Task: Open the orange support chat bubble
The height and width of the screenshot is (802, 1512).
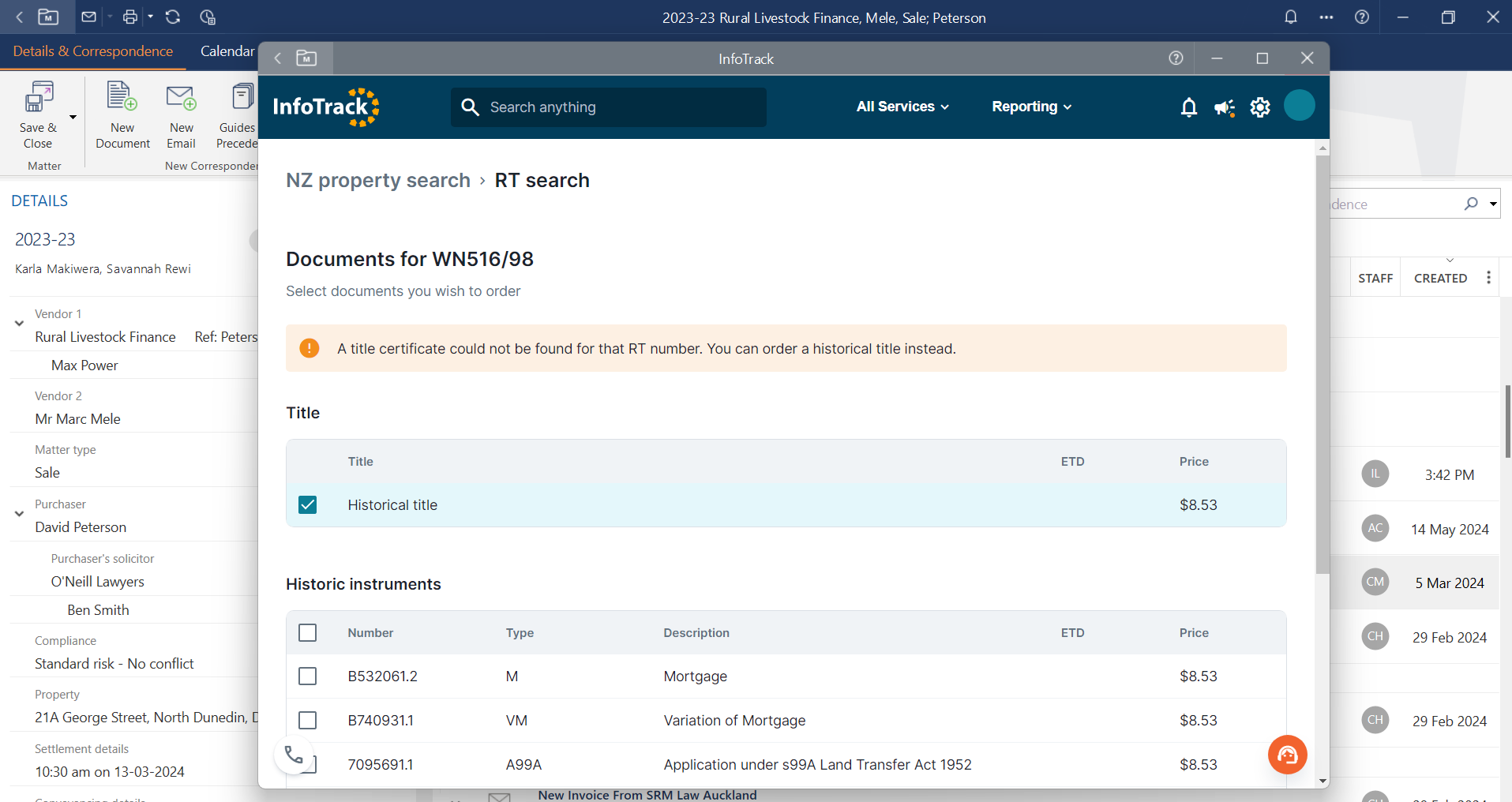Action: tap(1287, 755)
